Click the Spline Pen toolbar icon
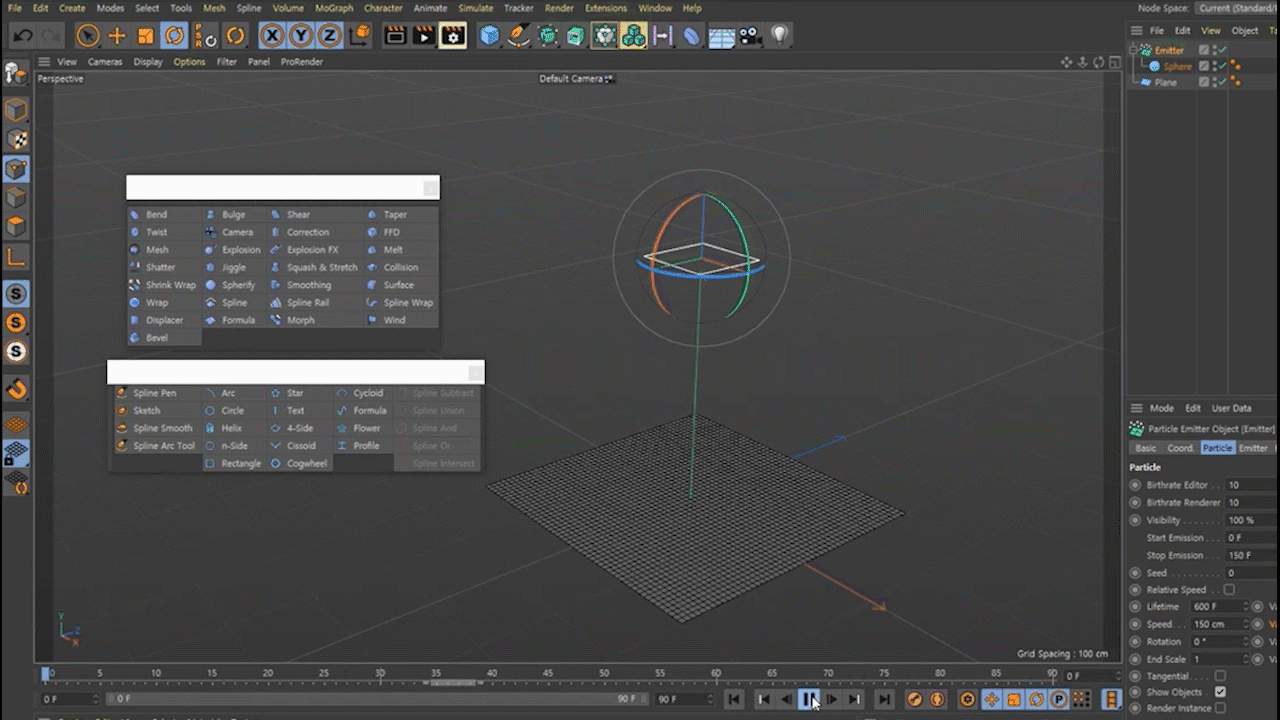This screenshot has height=720, width=1280. pos(518,36)
